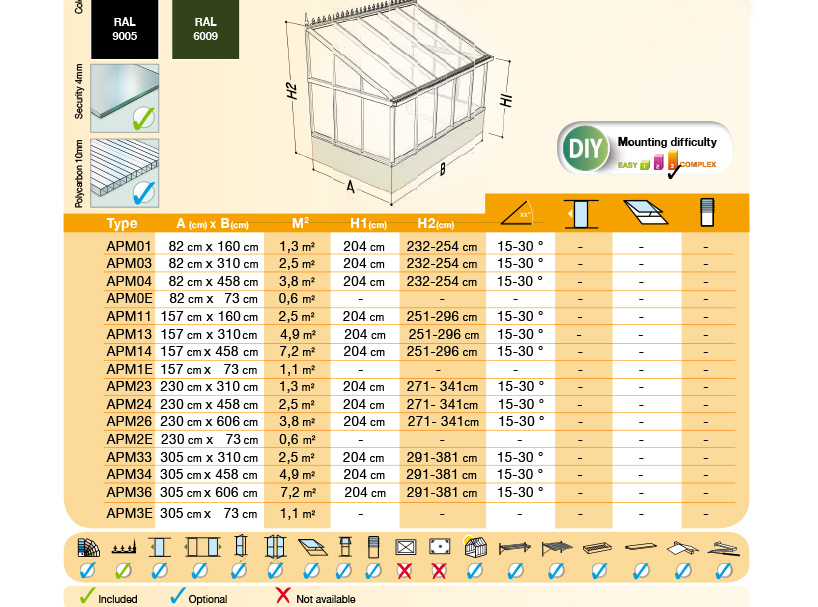
Task: Click the APM3E type row label
Action: click(x=129, y=513)
